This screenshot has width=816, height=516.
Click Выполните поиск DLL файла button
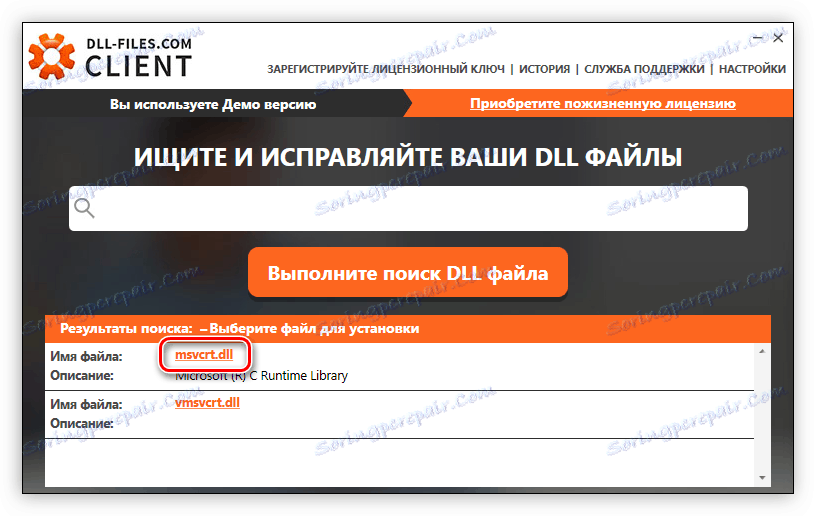[408, 273]
